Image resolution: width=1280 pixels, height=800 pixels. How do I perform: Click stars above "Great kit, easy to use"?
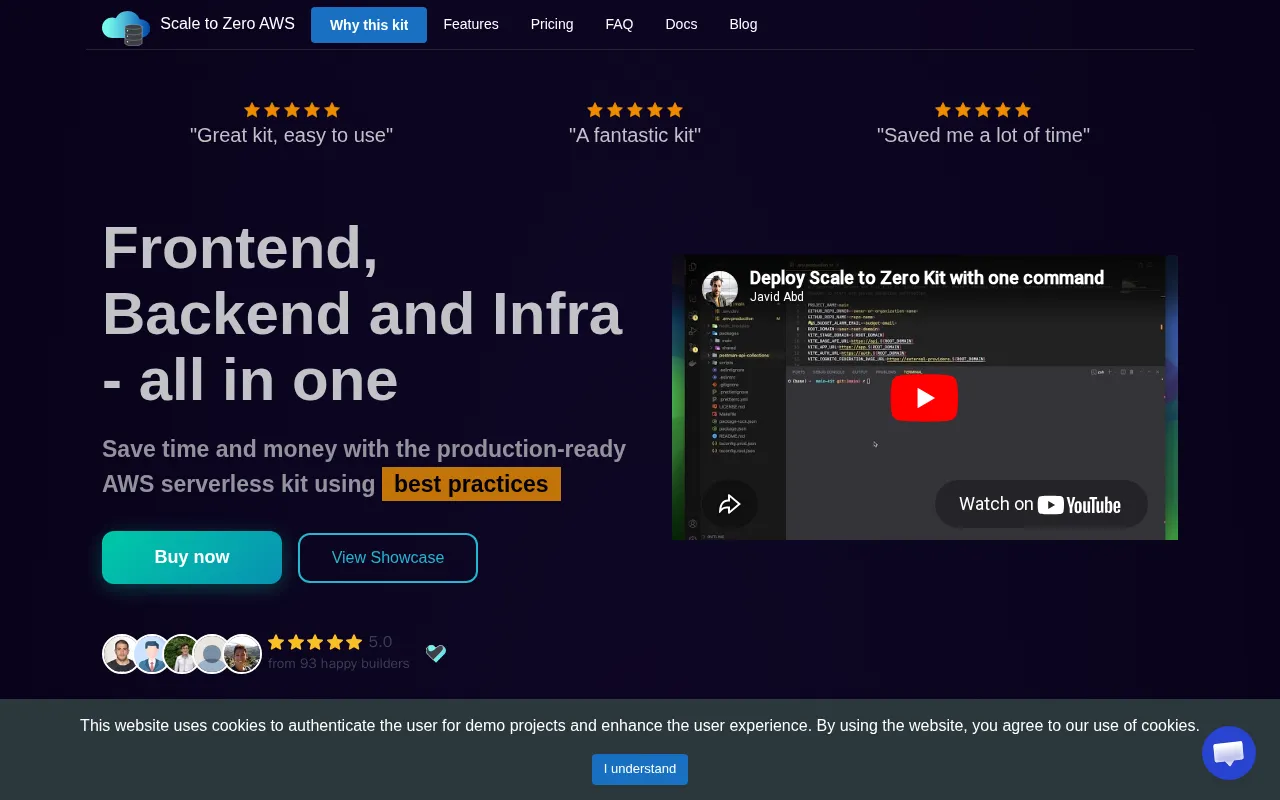[292, 110]
